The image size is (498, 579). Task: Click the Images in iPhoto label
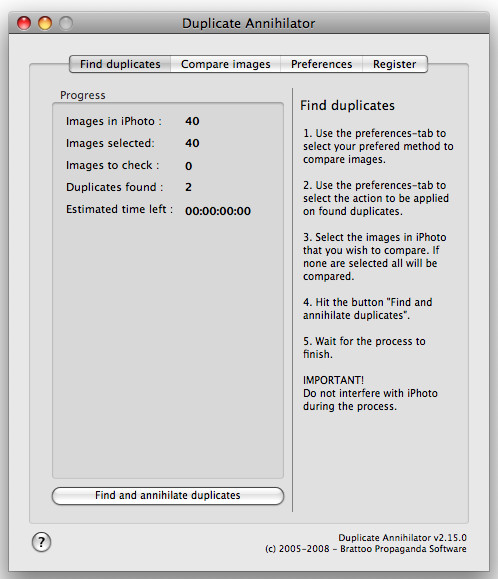pyautogui.click(x=114, y=121)
